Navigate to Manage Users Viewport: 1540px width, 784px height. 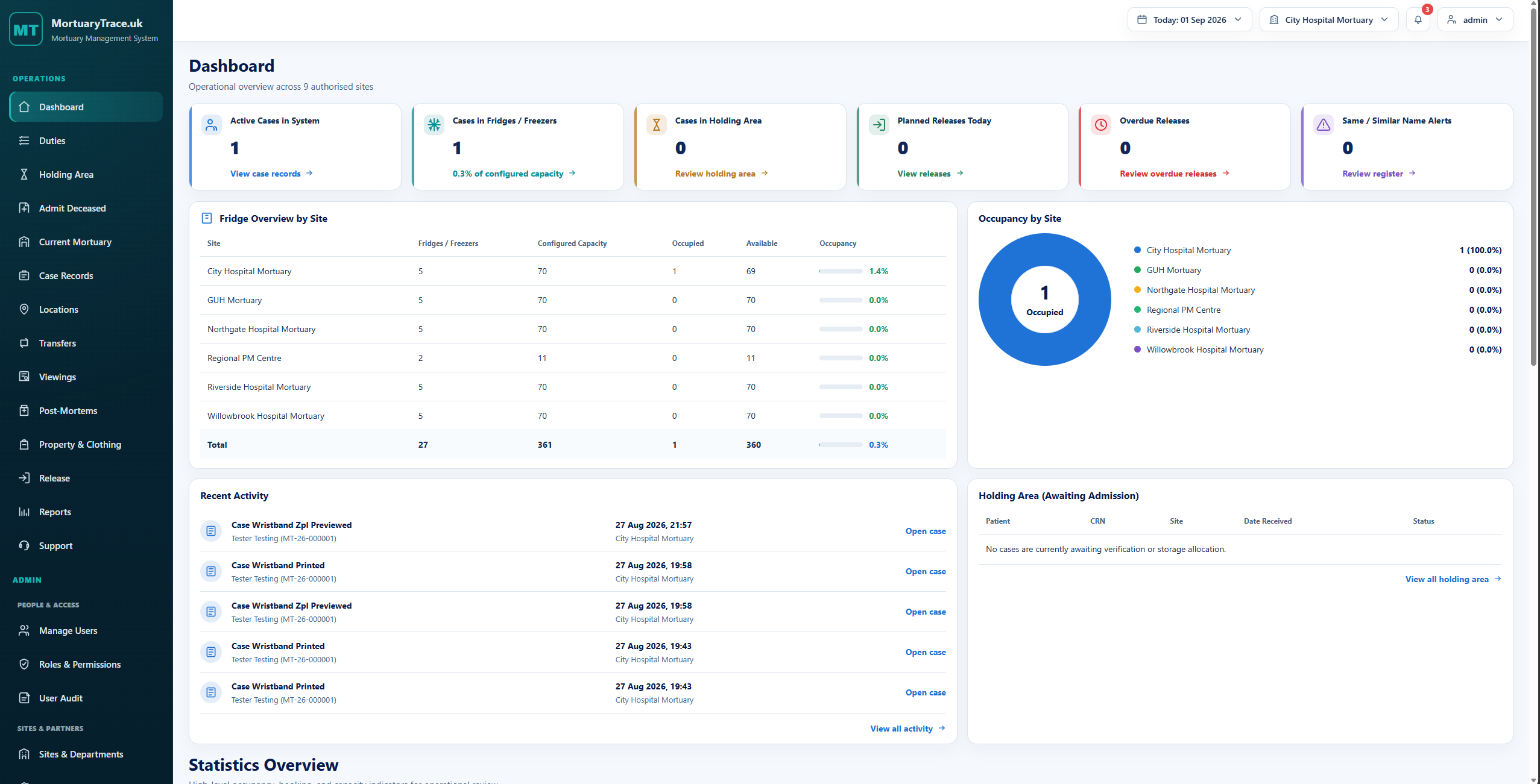tap(86, 630)
